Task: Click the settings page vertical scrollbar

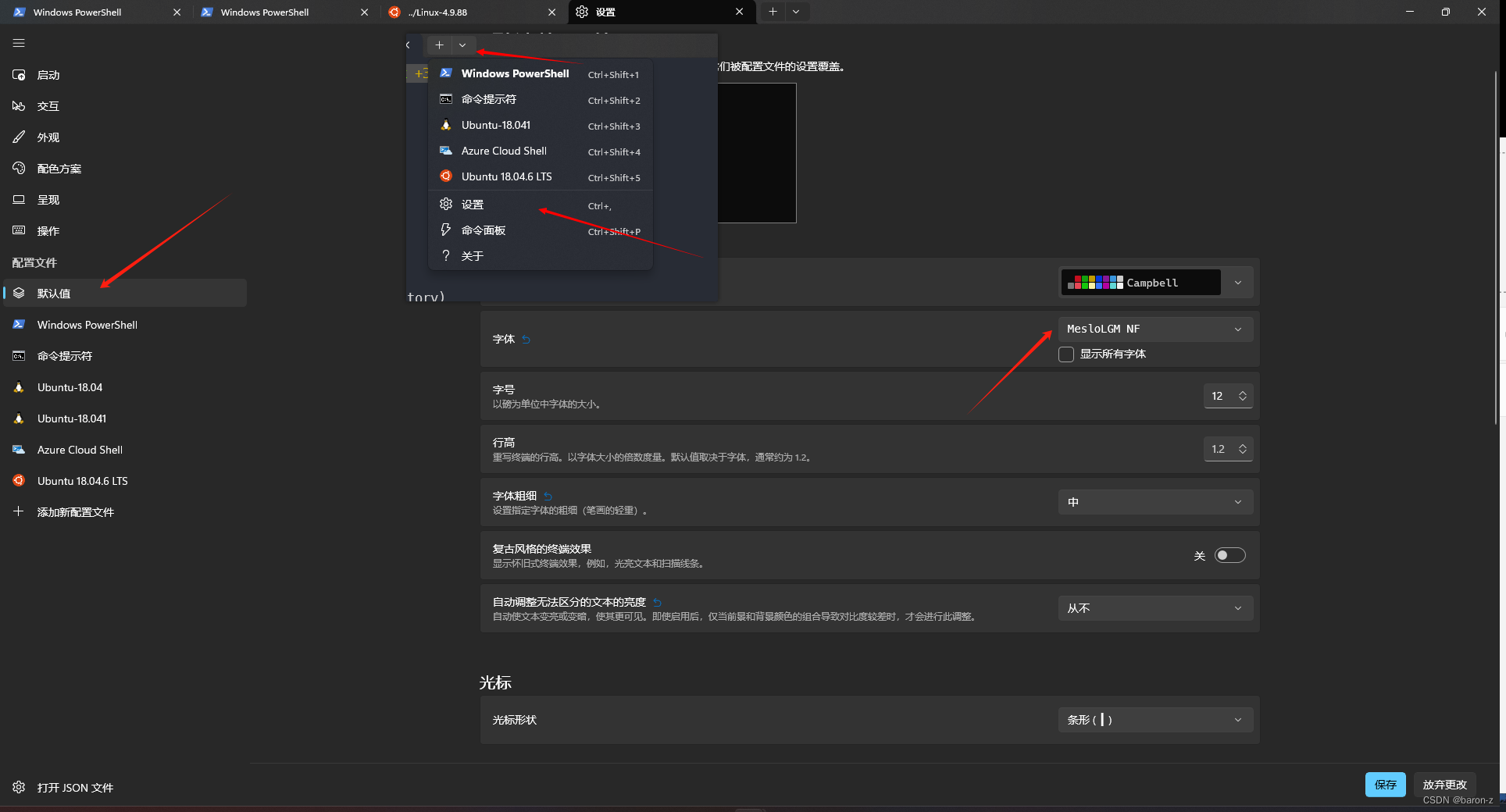Action: click(1495, 248)
